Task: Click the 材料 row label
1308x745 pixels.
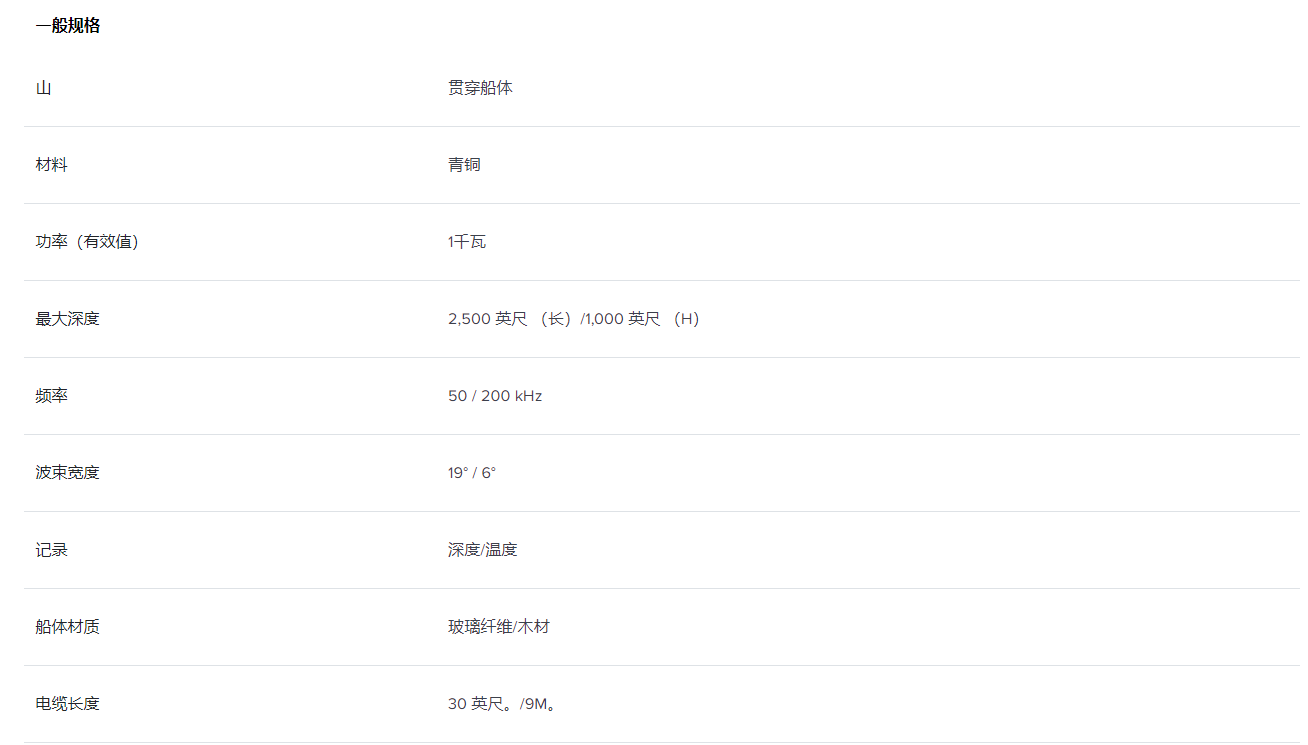Action: pos(51,165)
